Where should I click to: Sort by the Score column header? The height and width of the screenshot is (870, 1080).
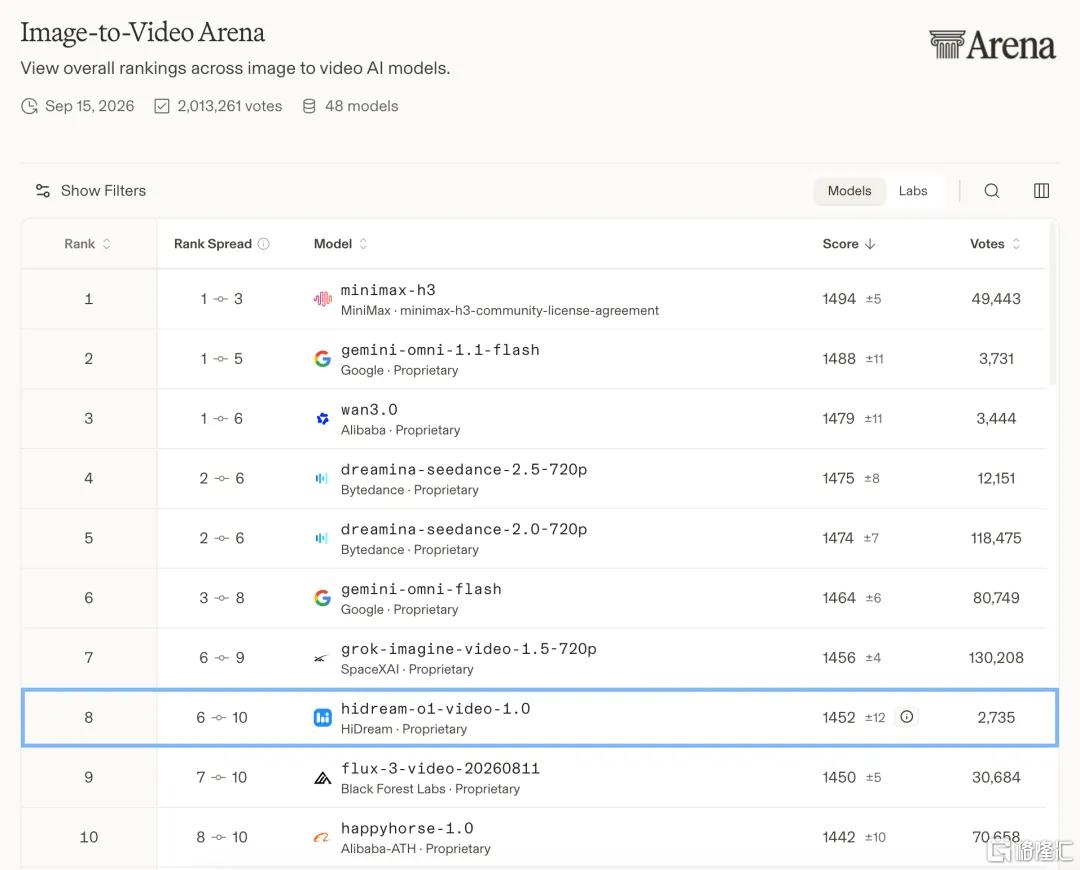[849, 244]
